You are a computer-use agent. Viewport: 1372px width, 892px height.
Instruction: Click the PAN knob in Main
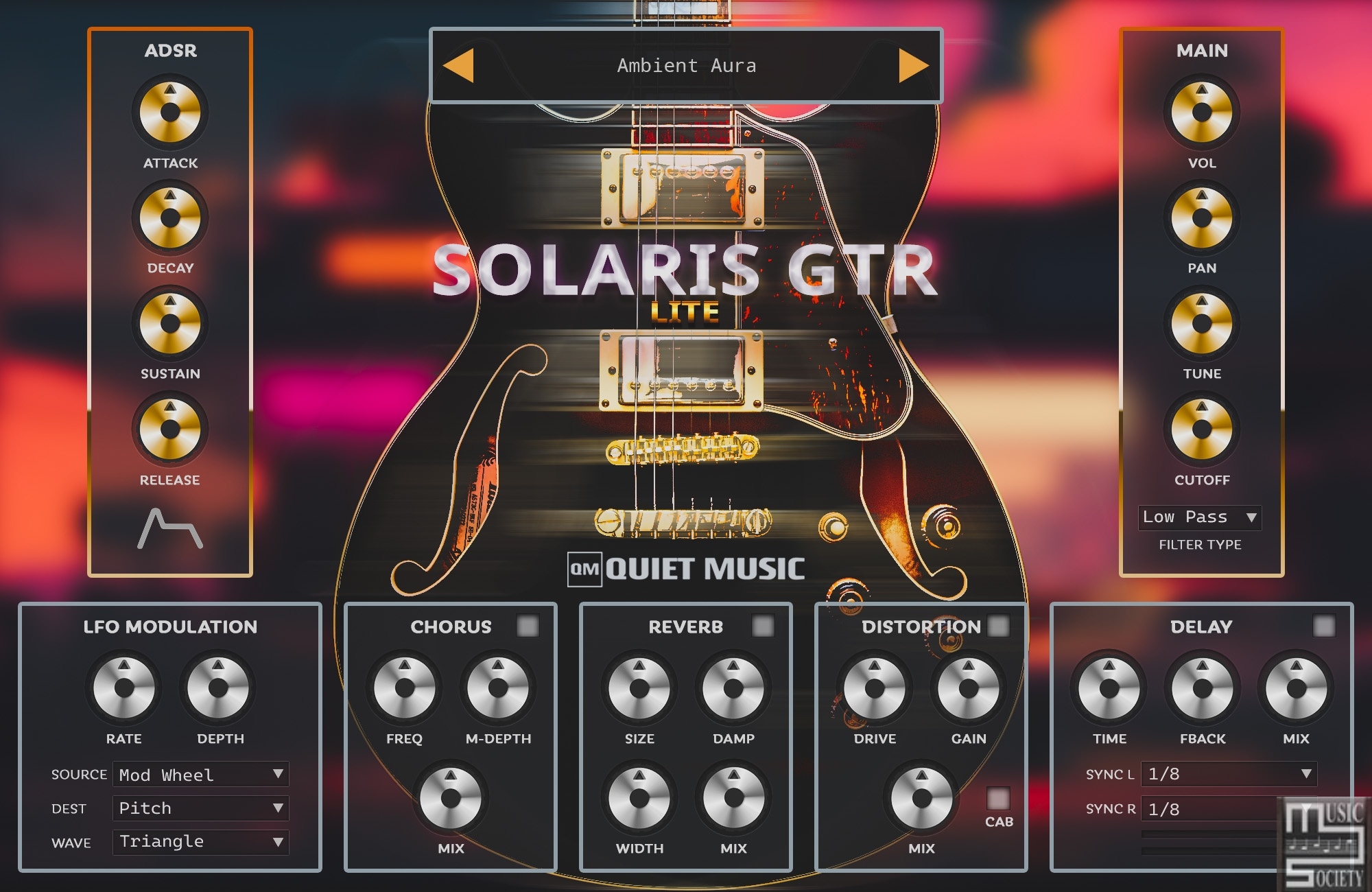coord(1202,218)
